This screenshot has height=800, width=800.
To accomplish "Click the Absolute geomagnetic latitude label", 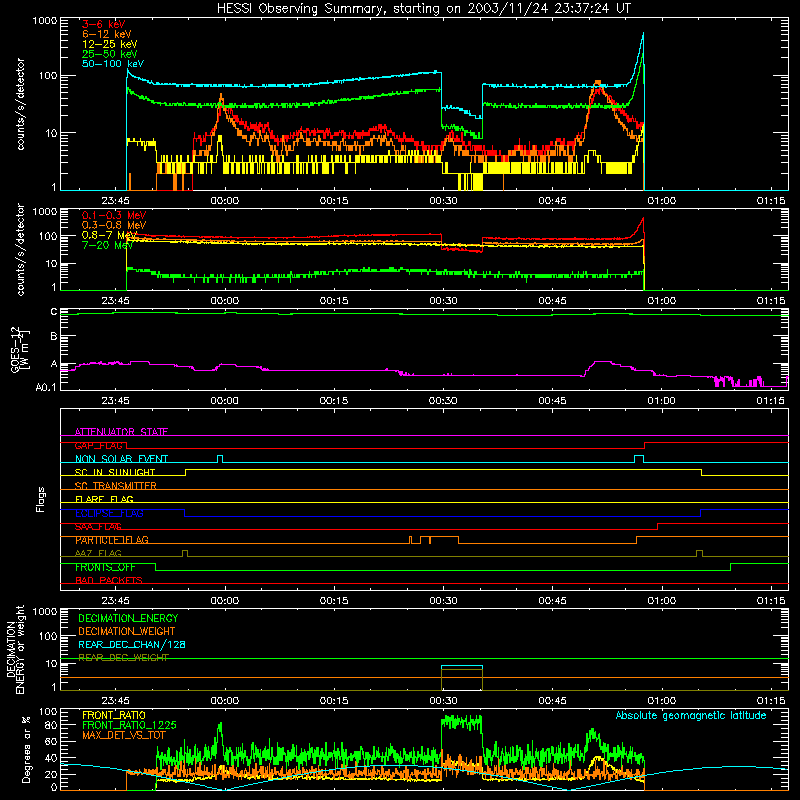I will [691, 716].
